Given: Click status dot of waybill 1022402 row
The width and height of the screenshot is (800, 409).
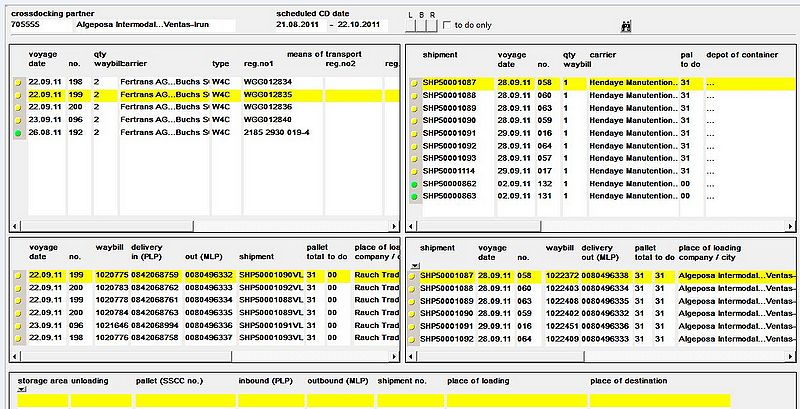Looking at the screenshot, I should (x=413, y=314).
